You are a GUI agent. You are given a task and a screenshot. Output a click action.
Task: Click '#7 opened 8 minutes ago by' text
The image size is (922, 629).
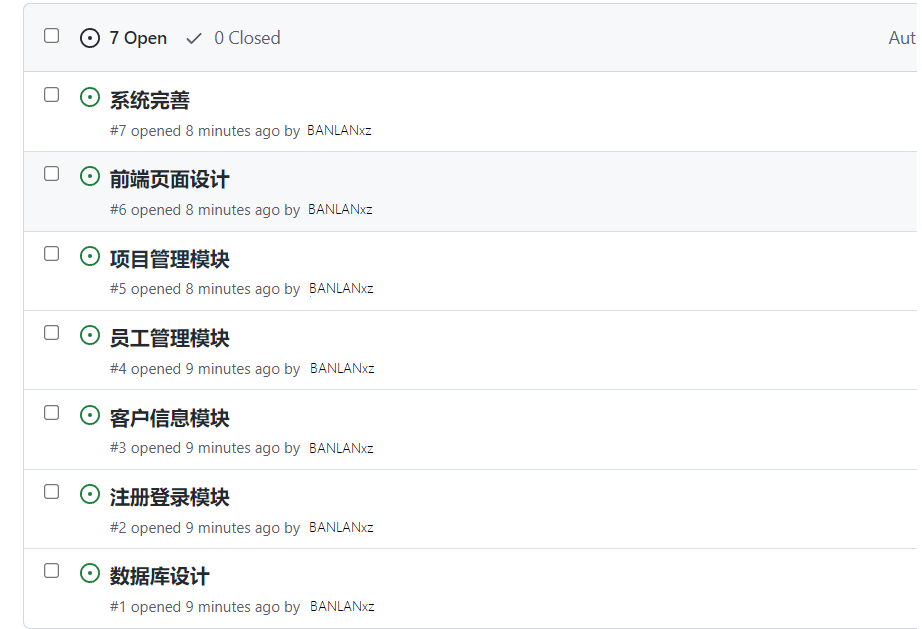(205, 131)
